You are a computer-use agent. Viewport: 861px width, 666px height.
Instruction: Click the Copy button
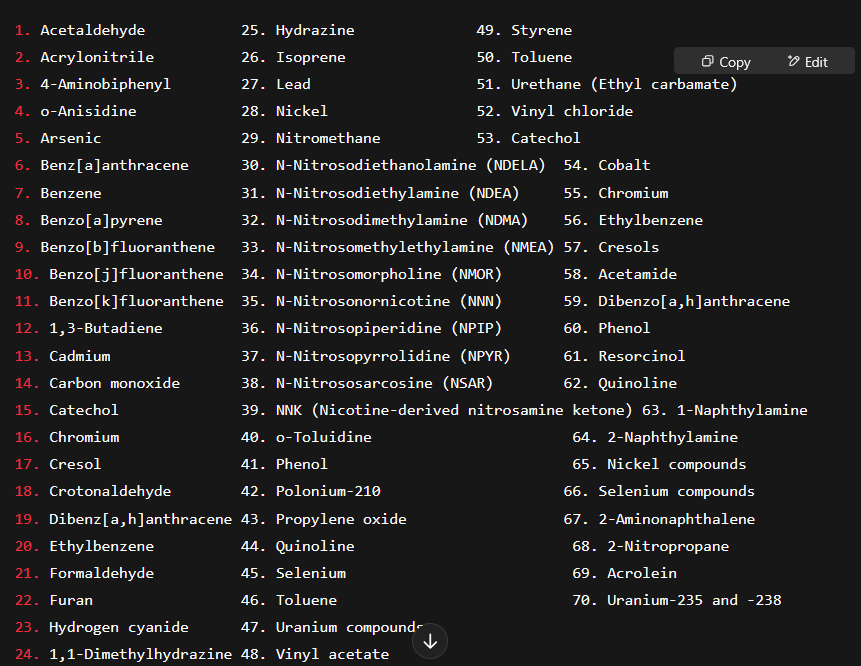coord(726,62)
